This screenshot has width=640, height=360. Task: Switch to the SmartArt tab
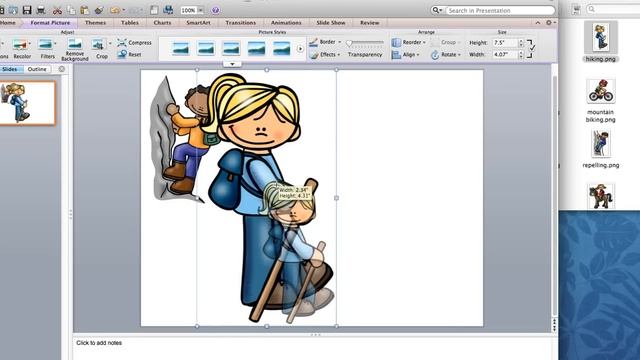point(198,23)
